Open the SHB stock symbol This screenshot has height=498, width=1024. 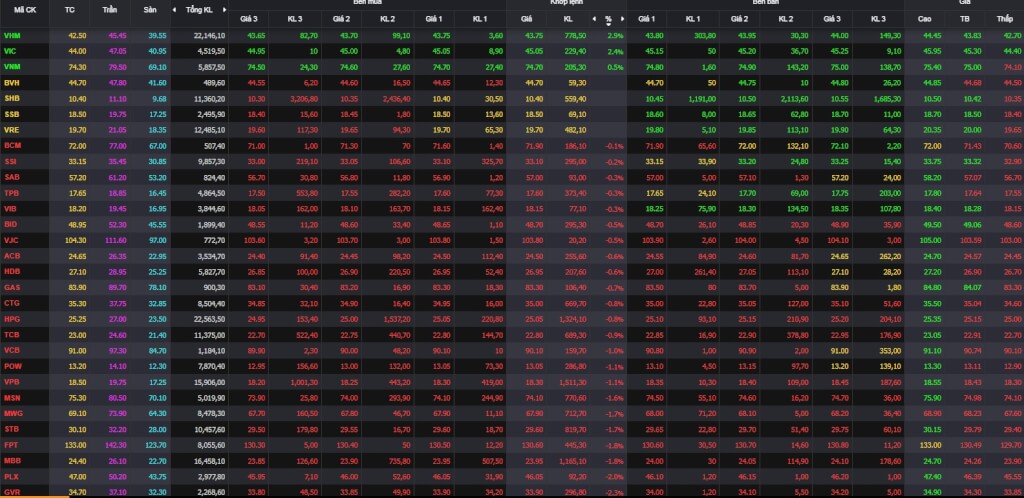pyautogui.click(x=12, y=99)
